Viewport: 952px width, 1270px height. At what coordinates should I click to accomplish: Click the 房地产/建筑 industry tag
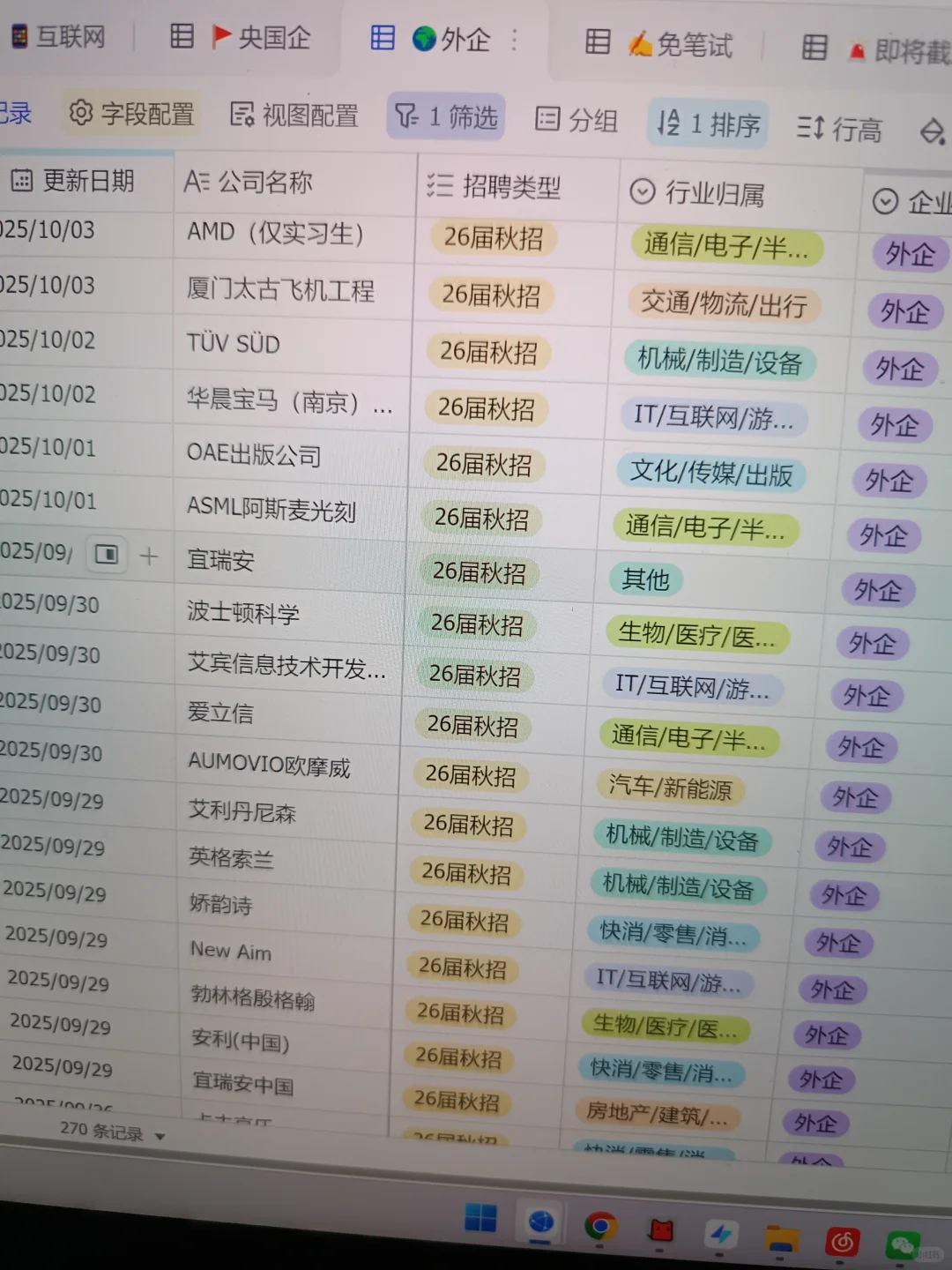657,1114
